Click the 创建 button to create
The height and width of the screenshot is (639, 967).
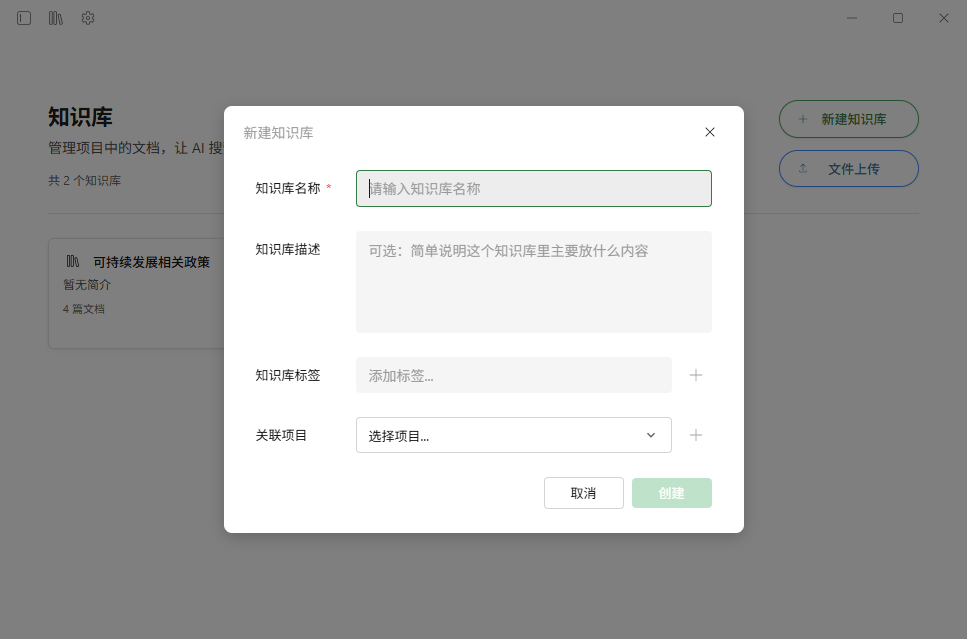671,492
